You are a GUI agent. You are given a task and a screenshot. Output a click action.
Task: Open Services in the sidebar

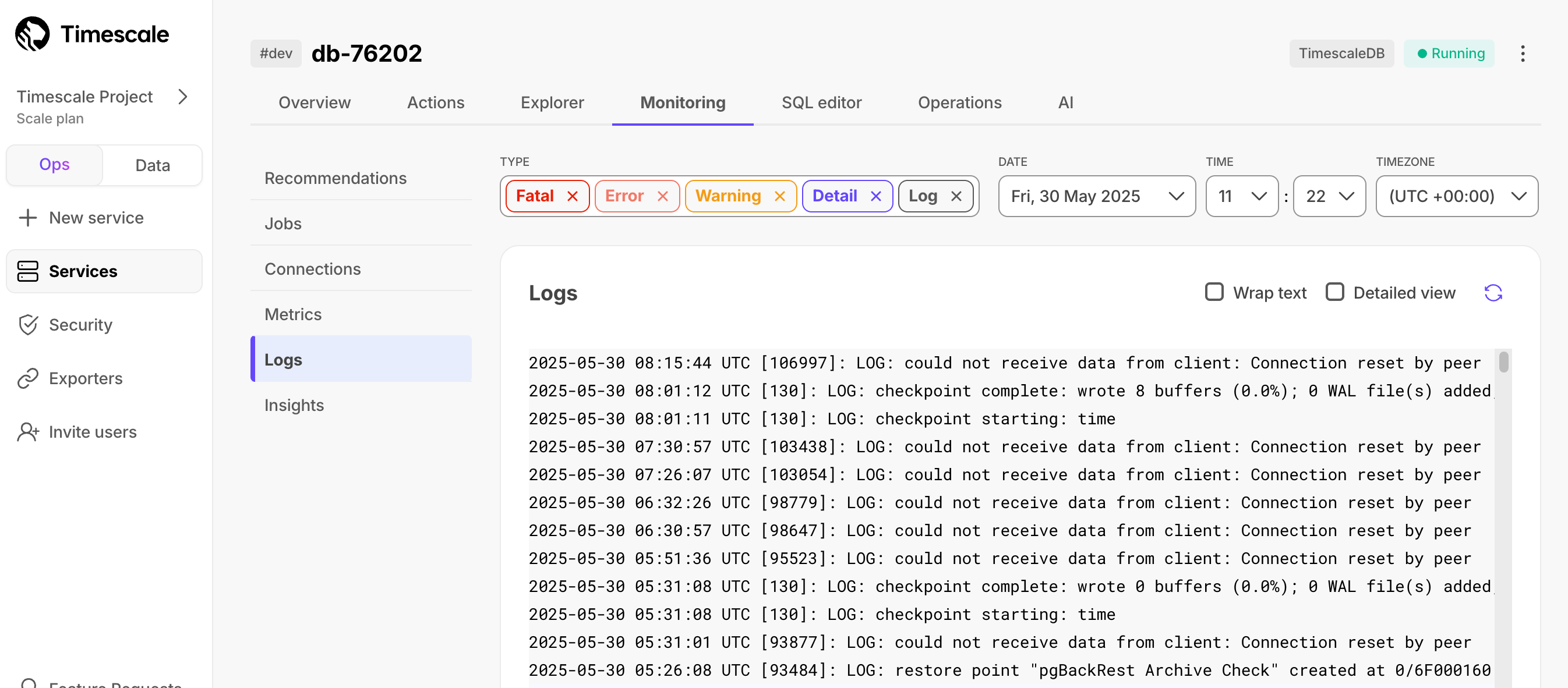click(x=104, y=271)
